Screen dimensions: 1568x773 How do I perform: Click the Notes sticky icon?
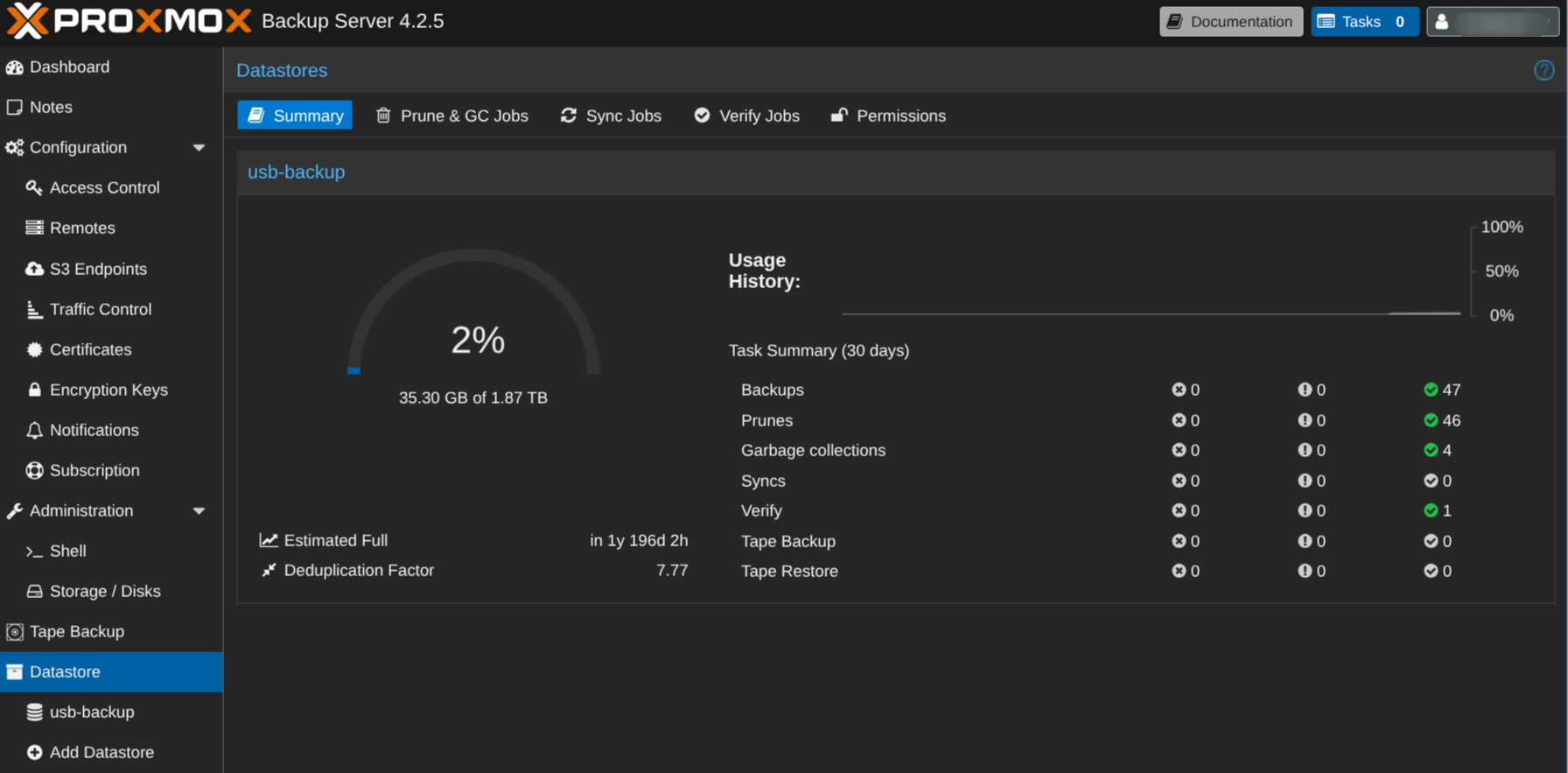(15, 108)
